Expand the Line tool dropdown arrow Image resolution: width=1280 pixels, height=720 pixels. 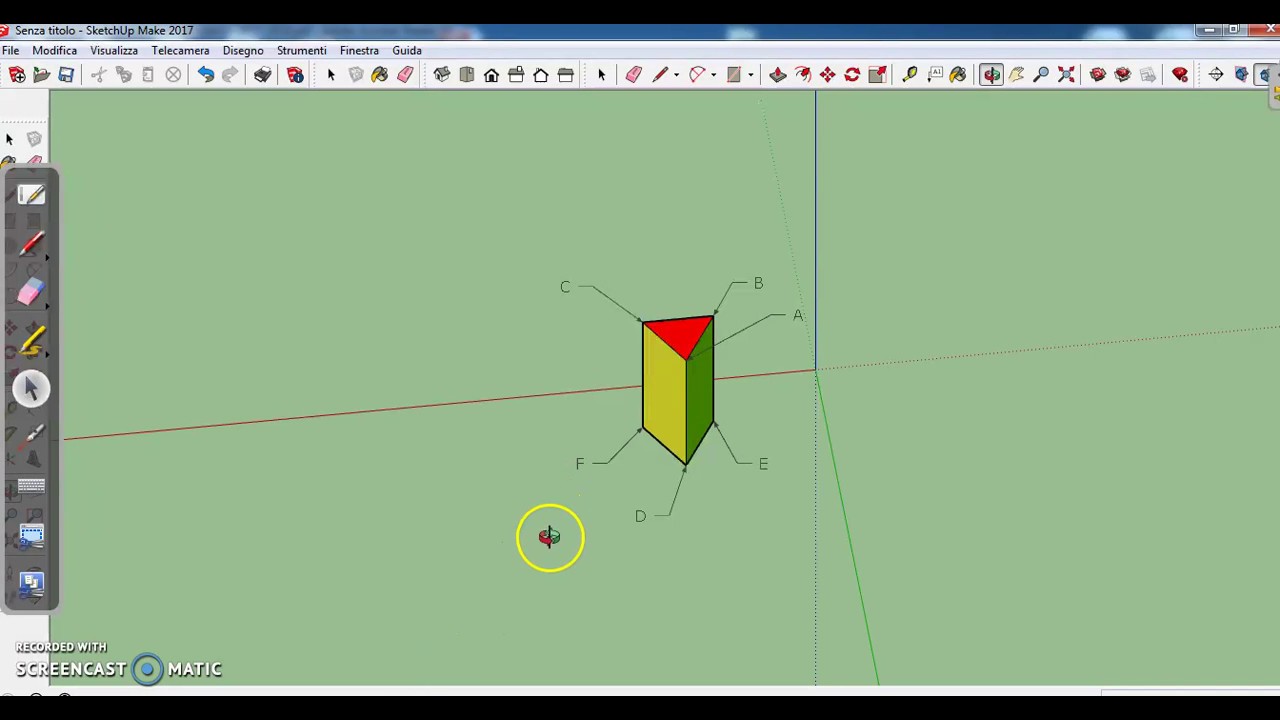677,75
